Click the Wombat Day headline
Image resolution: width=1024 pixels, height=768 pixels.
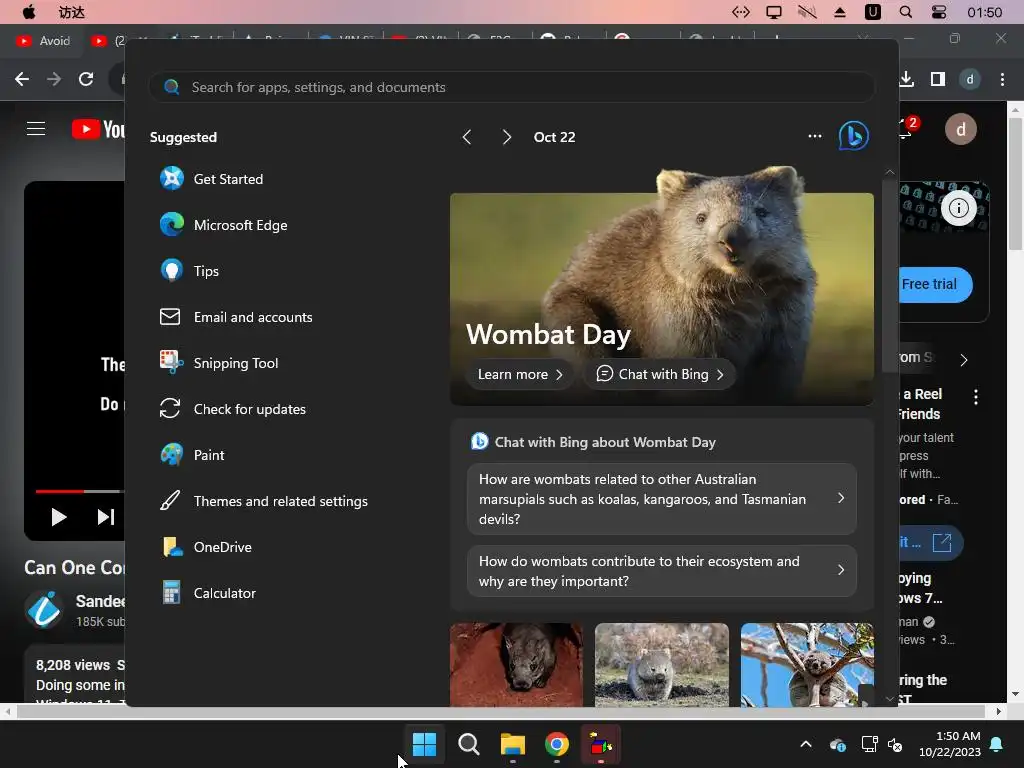coord(548,334)
